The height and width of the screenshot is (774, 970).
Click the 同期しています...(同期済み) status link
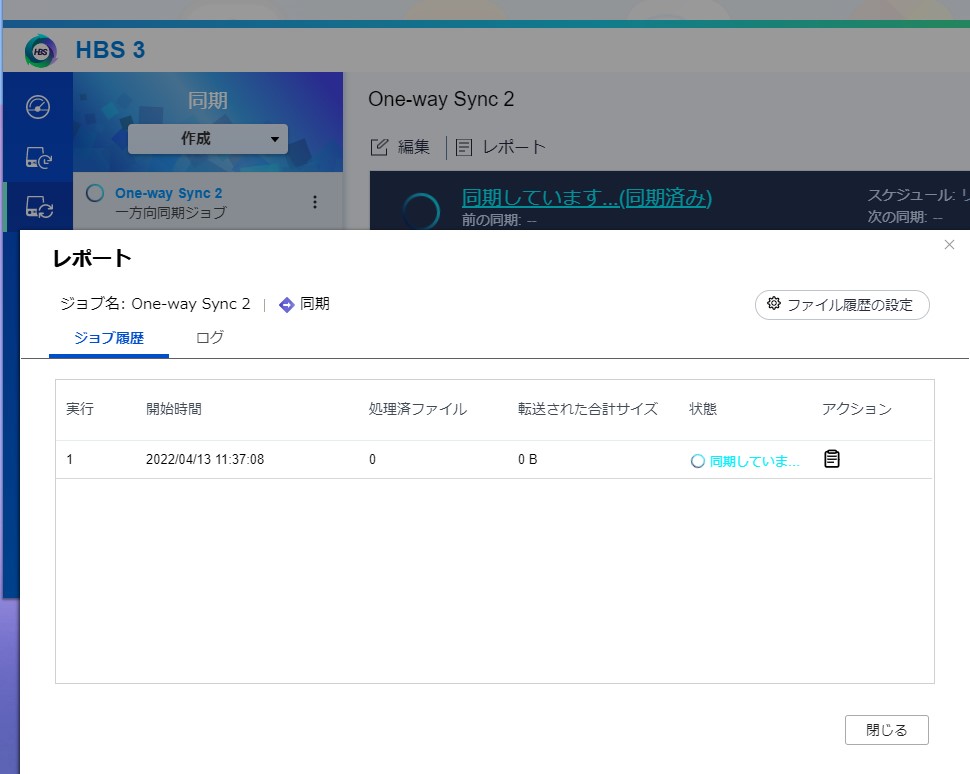tap(586, 198)
